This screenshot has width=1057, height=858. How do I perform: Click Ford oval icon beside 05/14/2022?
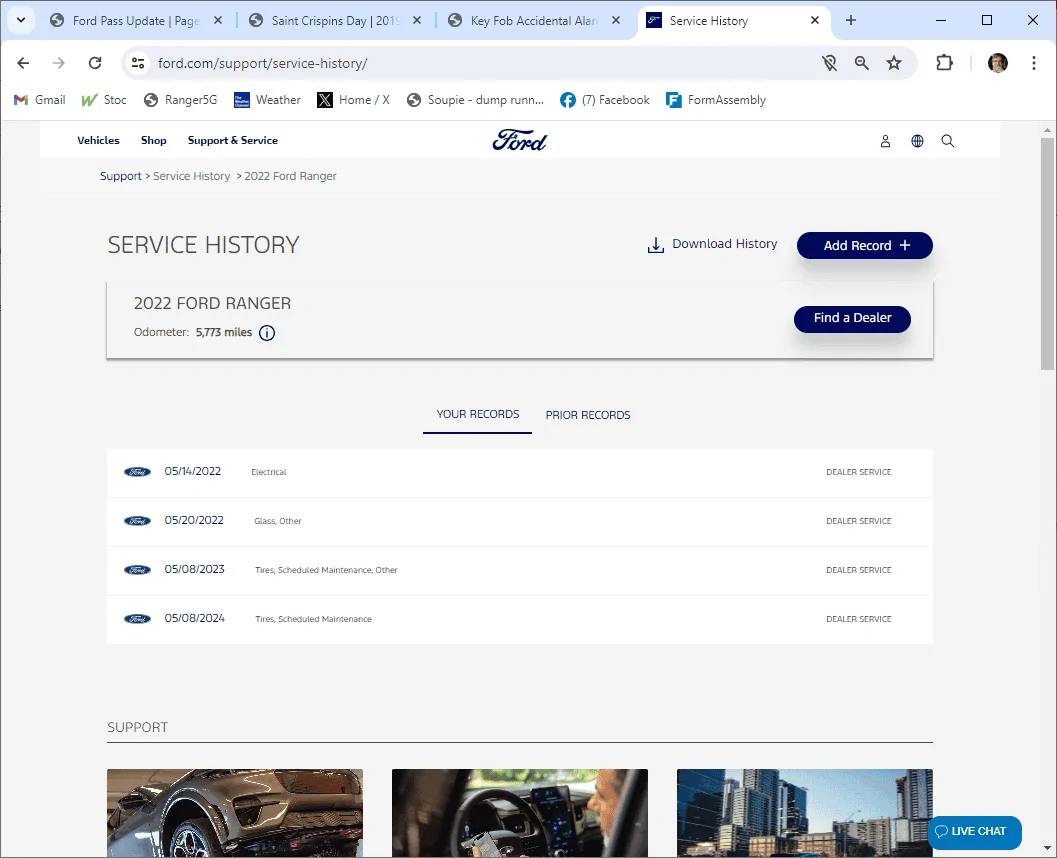pos(138,472)
